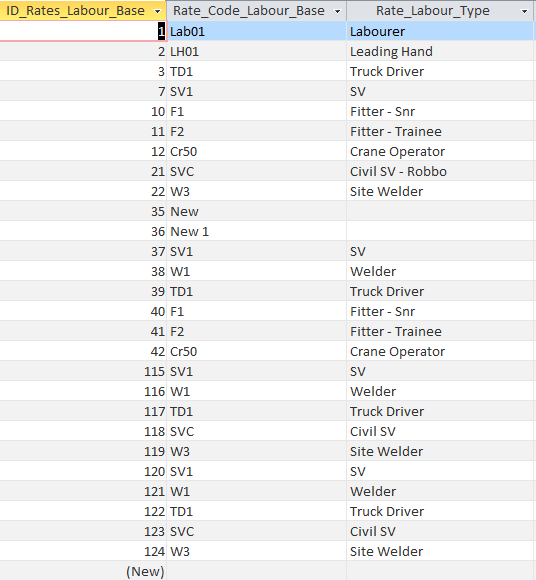
Task: Select the Rate_Labour_Type column header
Action: pyautogui.click(x=440, y=11)
